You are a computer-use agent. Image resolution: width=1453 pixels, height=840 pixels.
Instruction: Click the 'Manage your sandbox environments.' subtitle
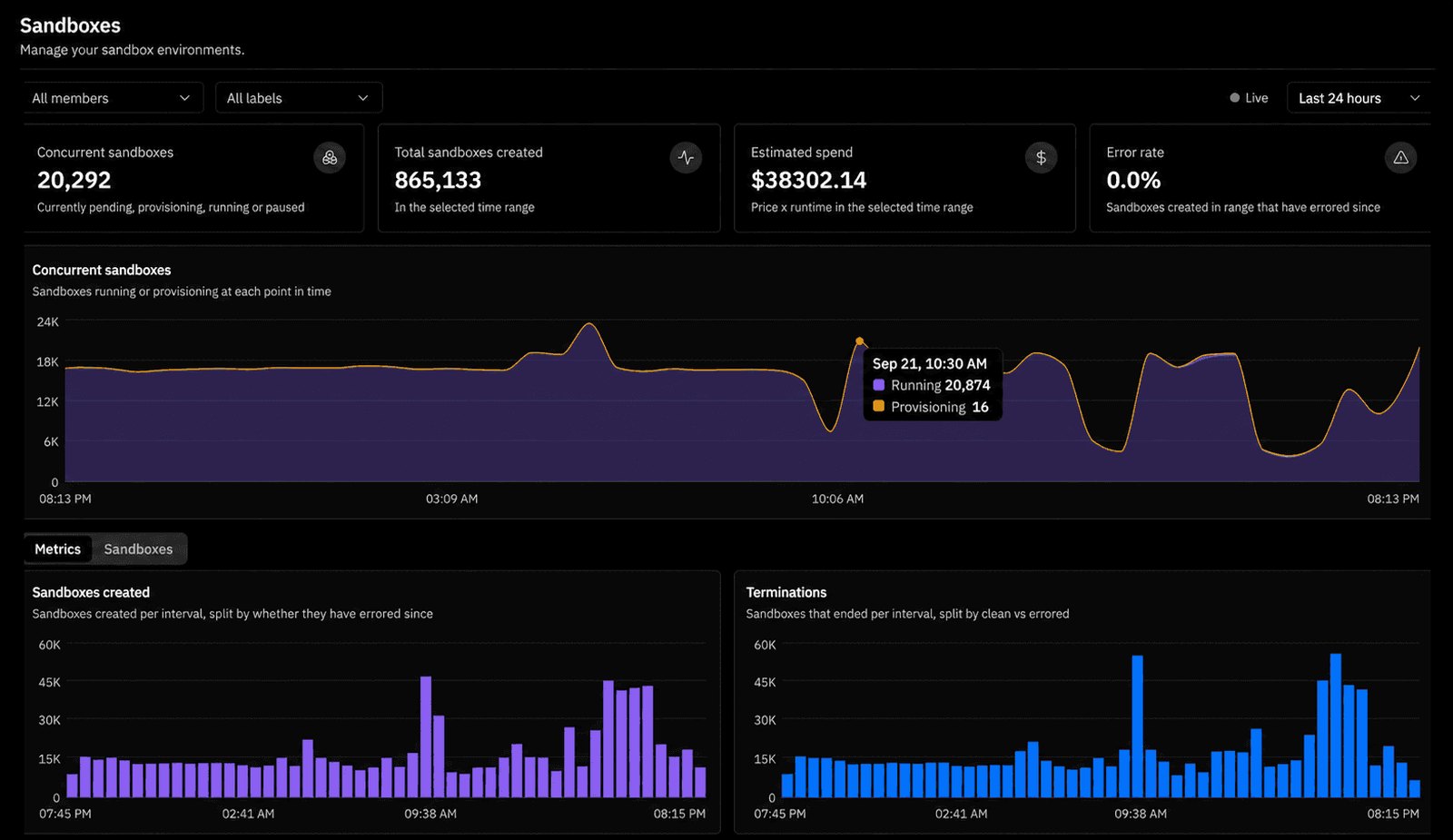tap(132, 50)
